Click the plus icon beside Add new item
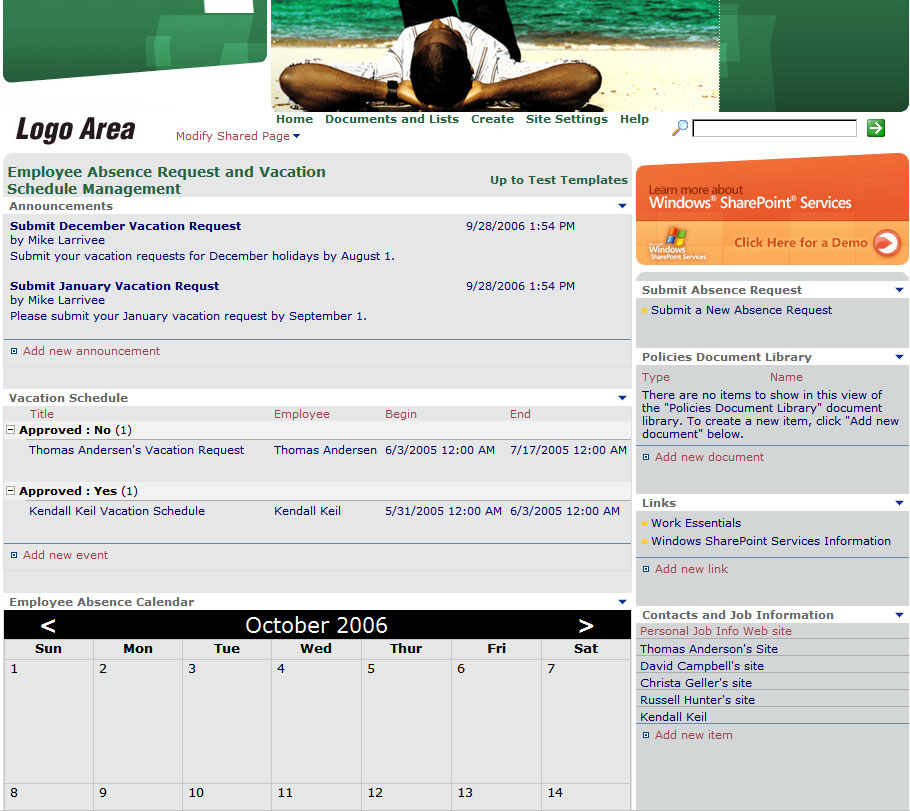Image resolution: width=910 pixels, height=811 pixels. [x=646, y=736]
